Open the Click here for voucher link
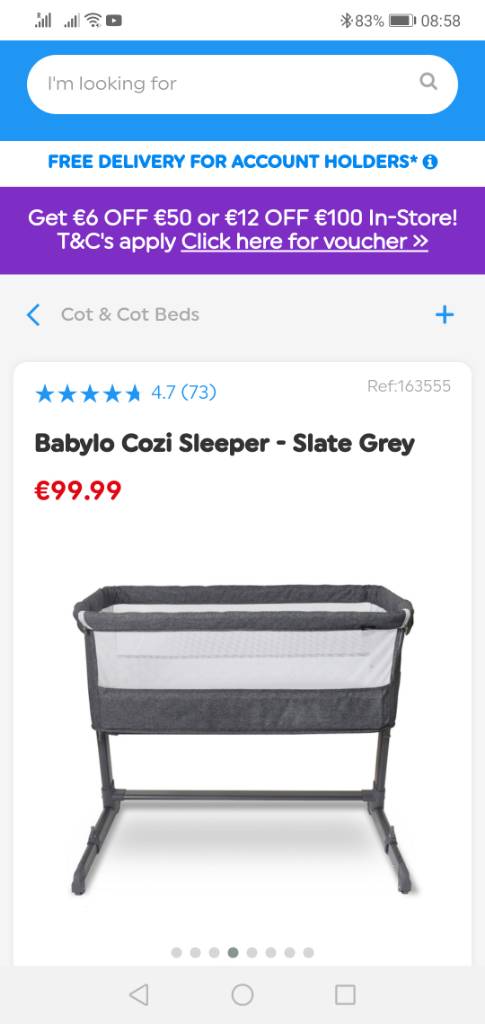Image resolution: width=485 pixels, height=1024 pixels. point(304,242)
